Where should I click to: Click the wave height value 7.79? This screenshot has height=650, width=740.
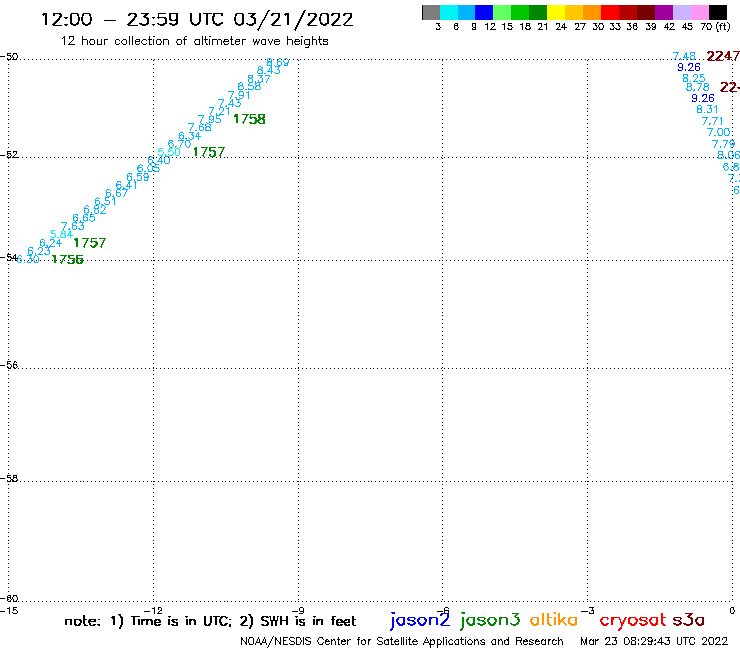(x=723, y=144)
